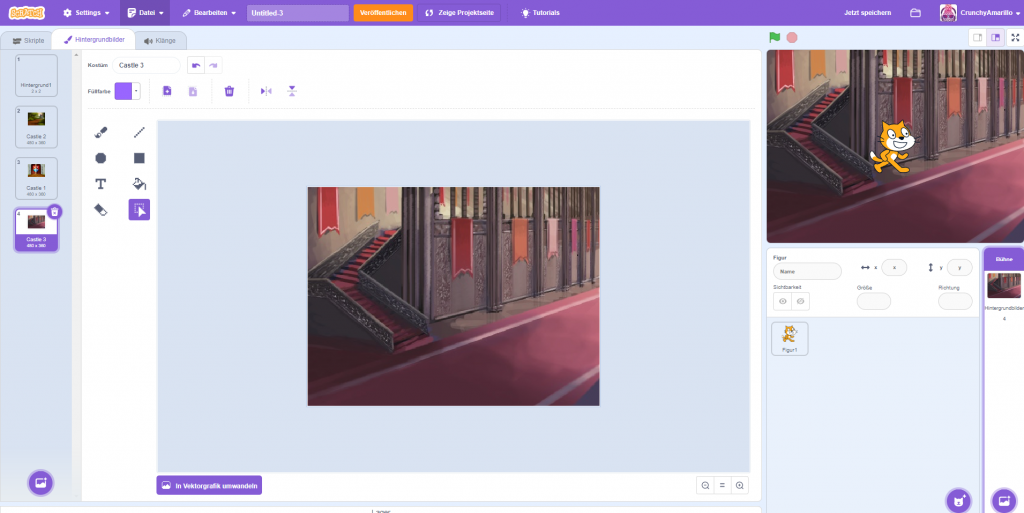Select the Bühne stage thumbnail

pyautogui.click(x=1004, y=285)
